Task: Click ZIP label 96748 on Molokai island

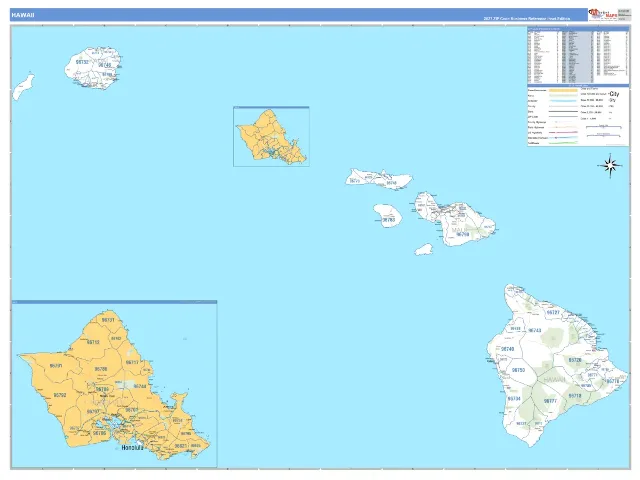Action: 391,183
